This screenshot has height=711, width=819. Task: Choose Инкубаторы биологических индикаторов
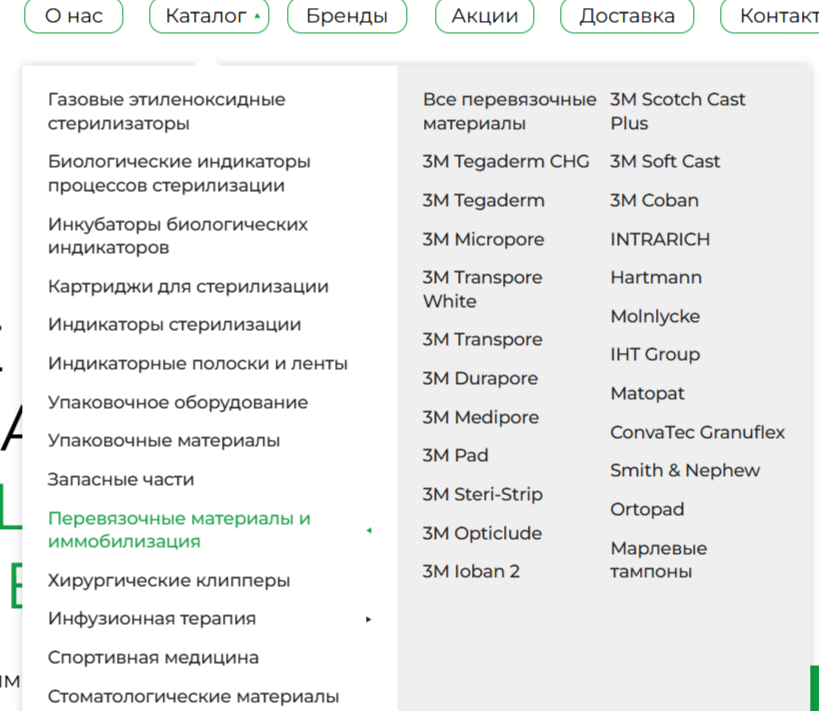[178, 236]
